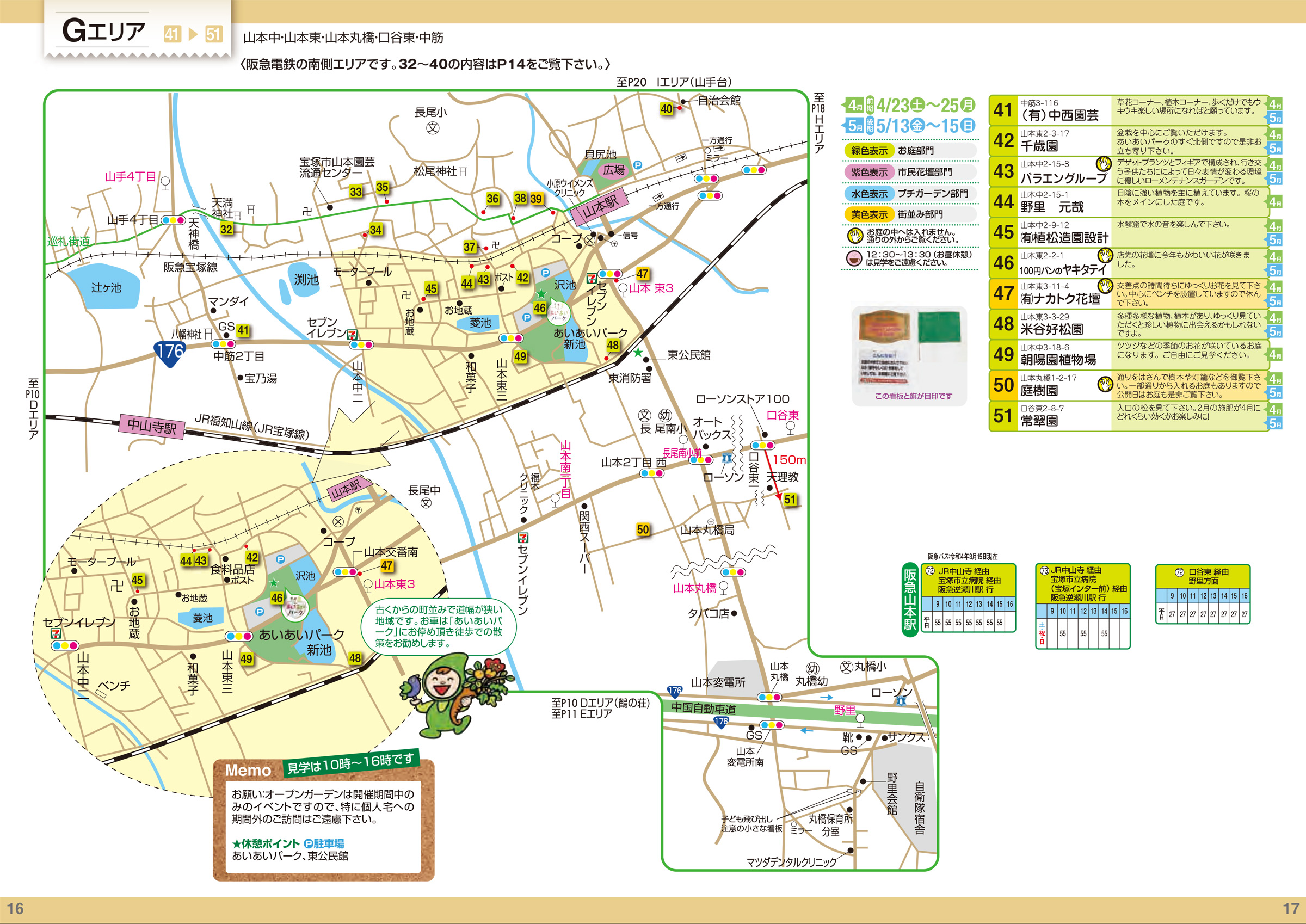
Task: Select map marker 51 below 天理教
Action: 790,500
